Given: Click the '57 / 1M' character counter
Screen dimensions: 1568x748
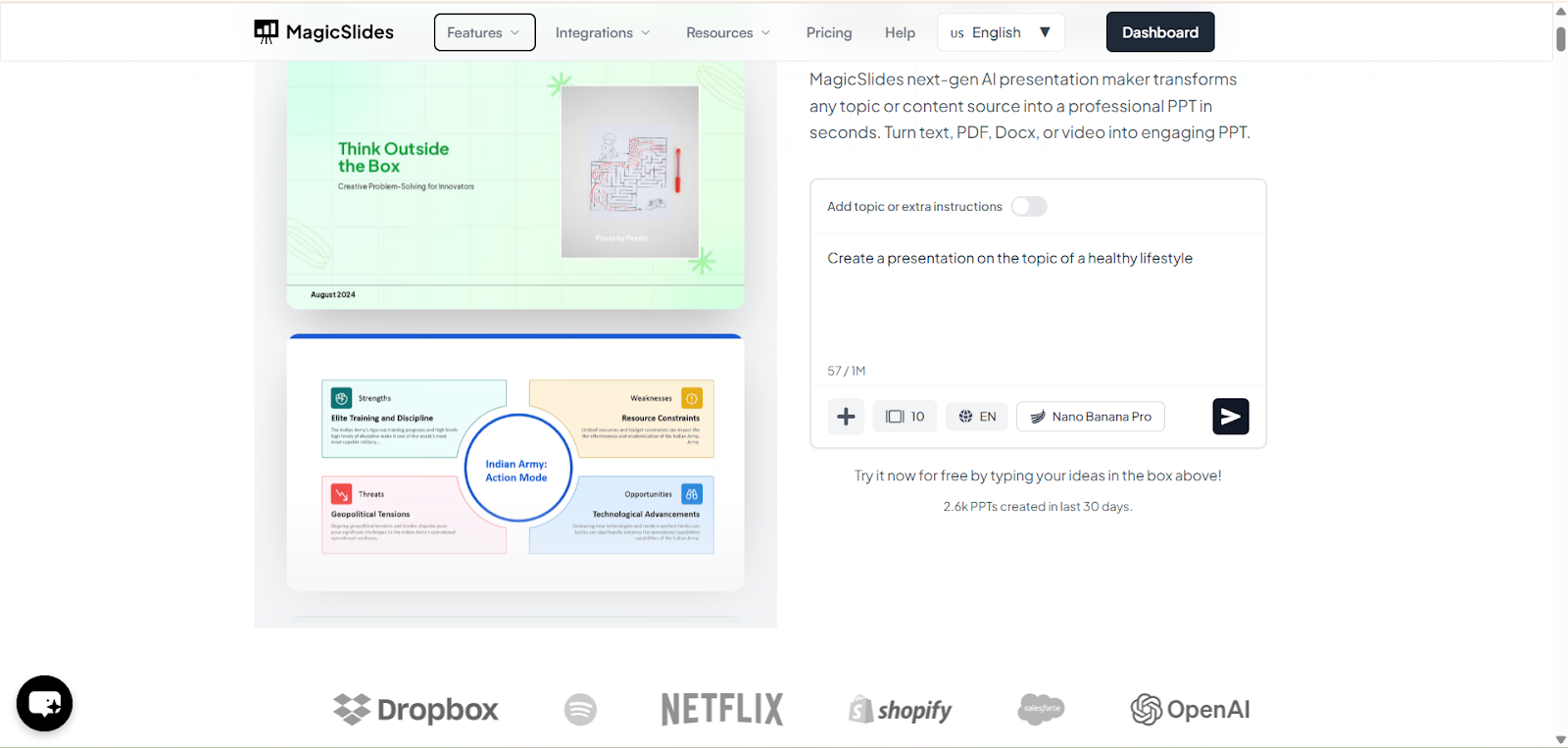Looking at the screenshot, I should 846,371.
